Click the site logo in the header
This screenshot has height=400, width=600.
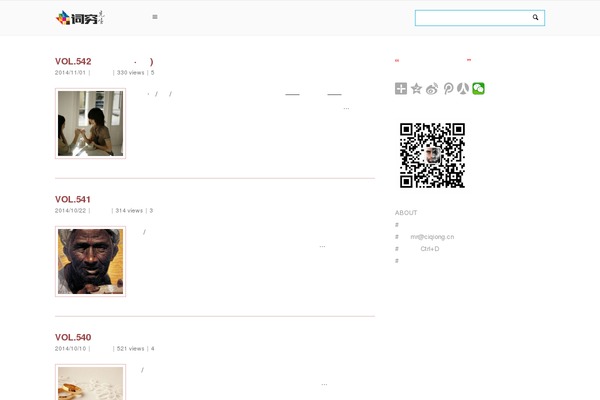pos(80,18)
